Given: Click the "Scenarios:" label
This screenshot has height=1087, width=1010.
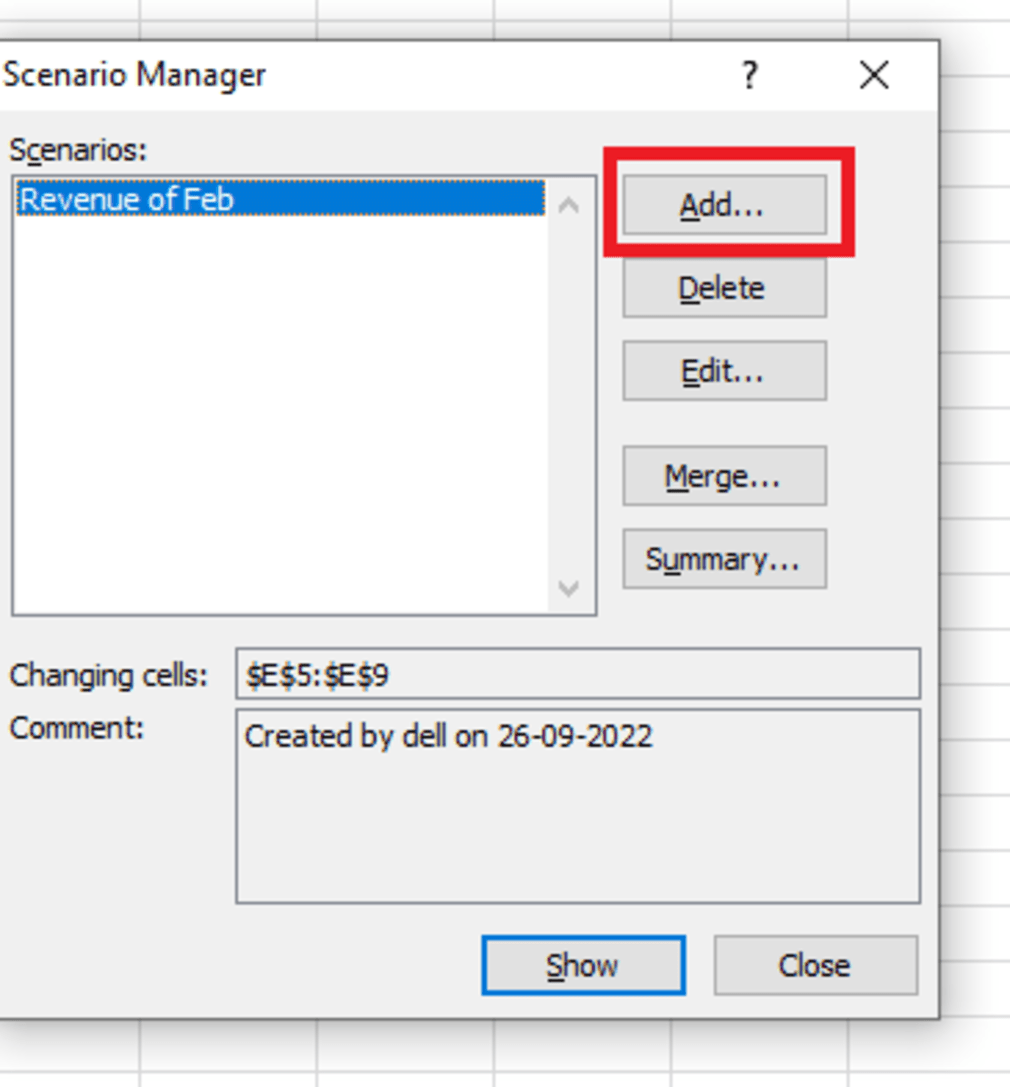Looking at the screenshot, I should [x=78, y=150].
